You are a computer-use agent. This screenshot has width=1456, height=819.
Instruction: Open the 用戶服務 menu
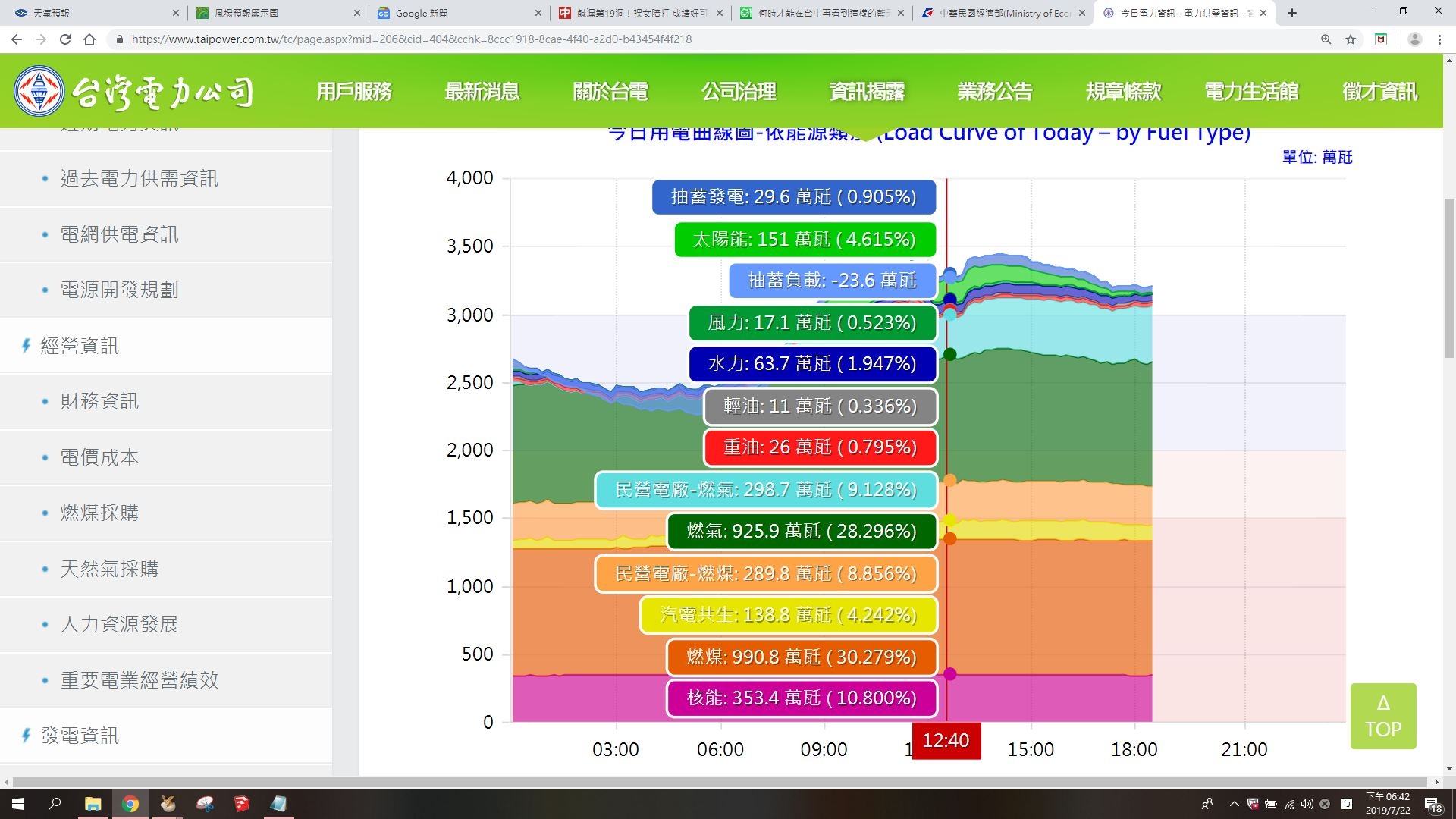click(354, 92)
